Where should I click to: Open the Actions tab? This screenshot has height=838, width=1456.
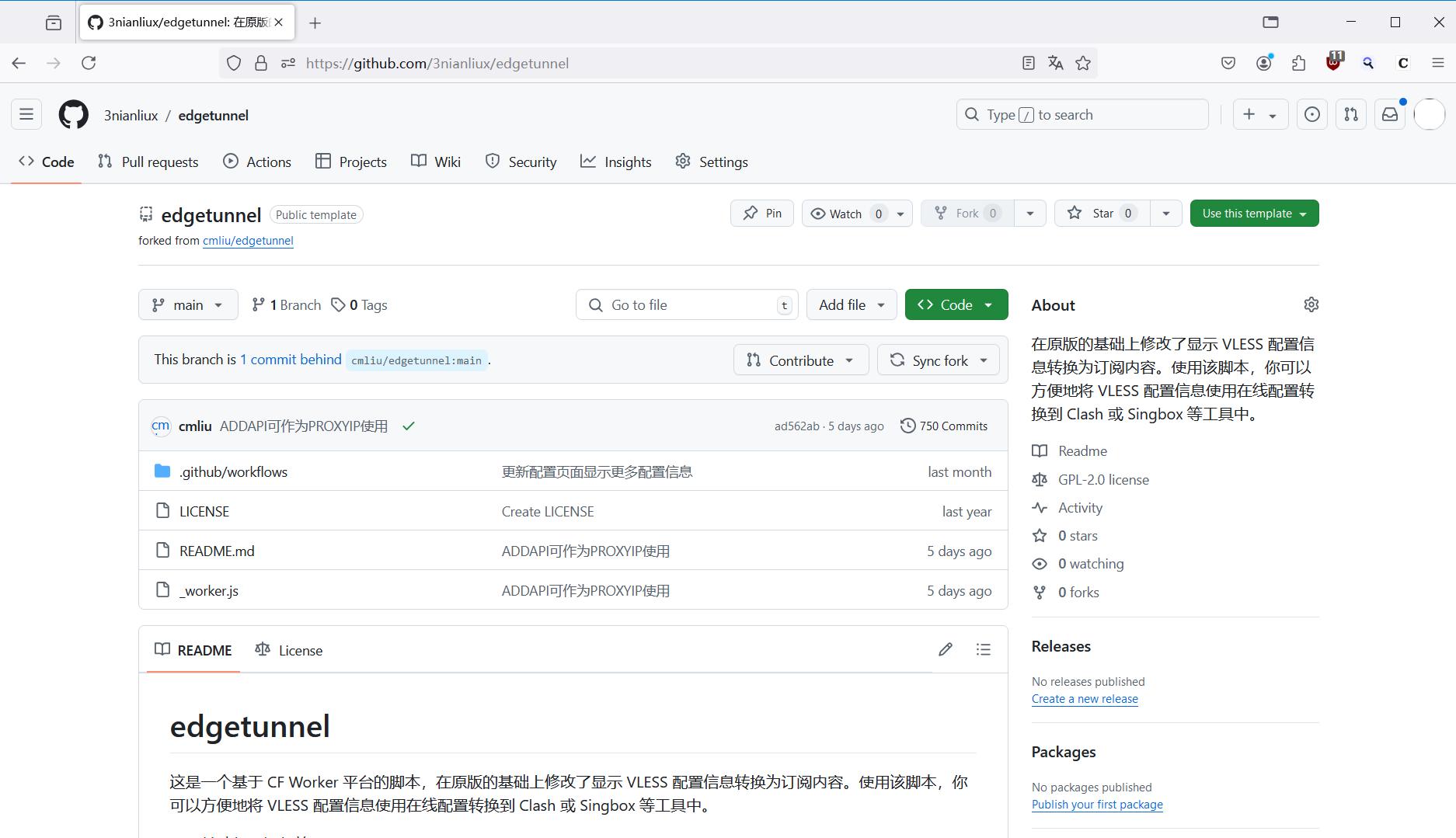click(x=257, y=162)
